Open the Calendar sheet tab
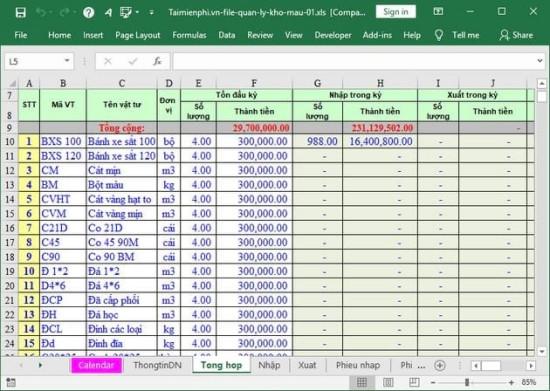 pyautogui.click(x=96, y=365)
